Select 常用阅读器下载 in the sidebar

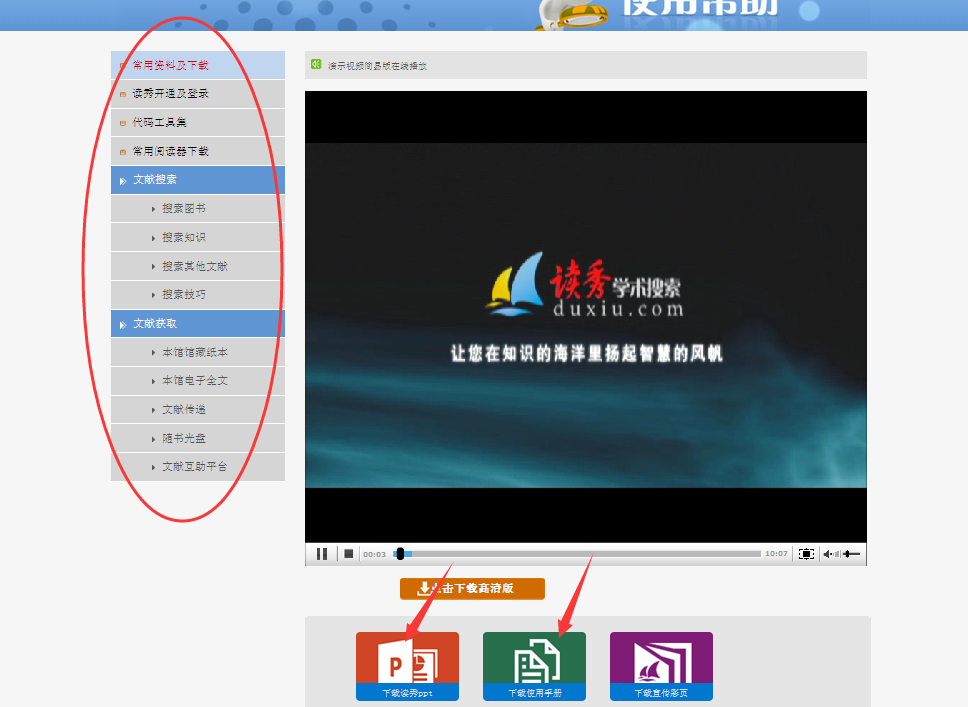click(198, 151)
